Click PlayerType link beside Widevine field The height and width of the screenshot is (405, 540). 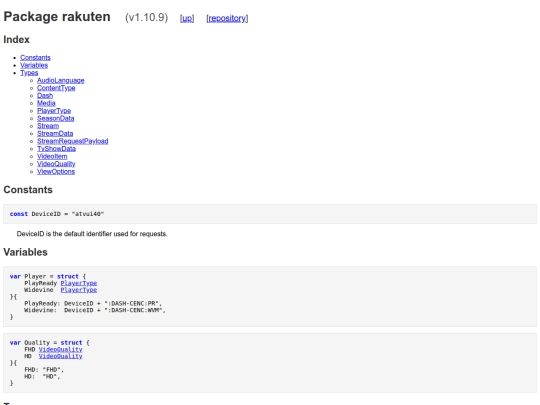[x=79, y=290]
